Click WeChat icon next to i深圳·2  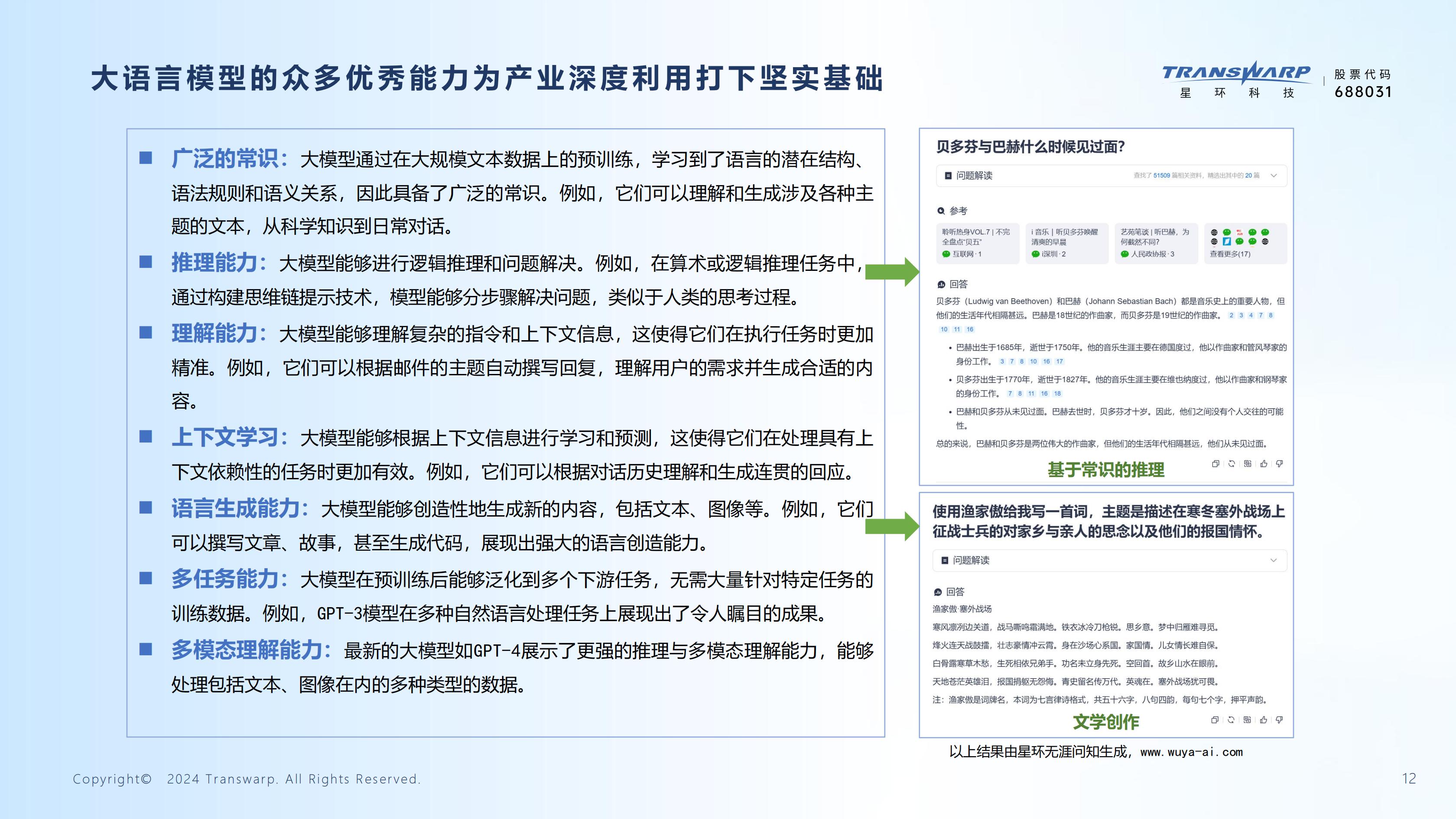coord(1036,254)
